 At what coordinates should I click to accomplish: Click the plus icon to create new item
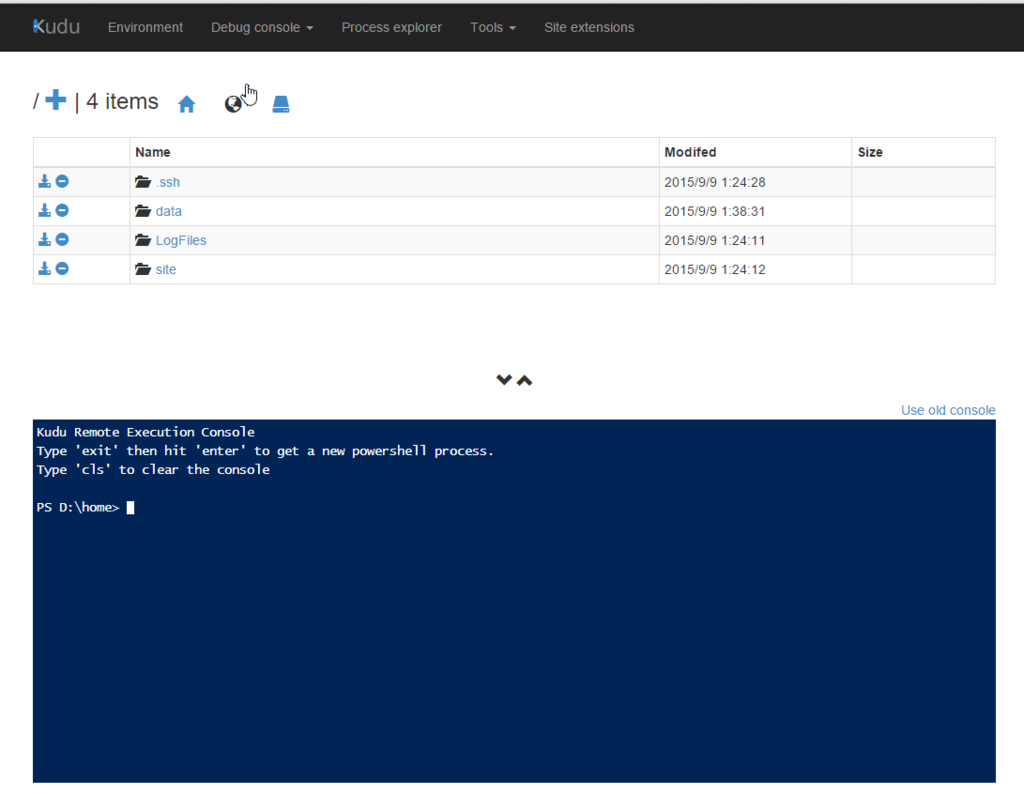56,100
